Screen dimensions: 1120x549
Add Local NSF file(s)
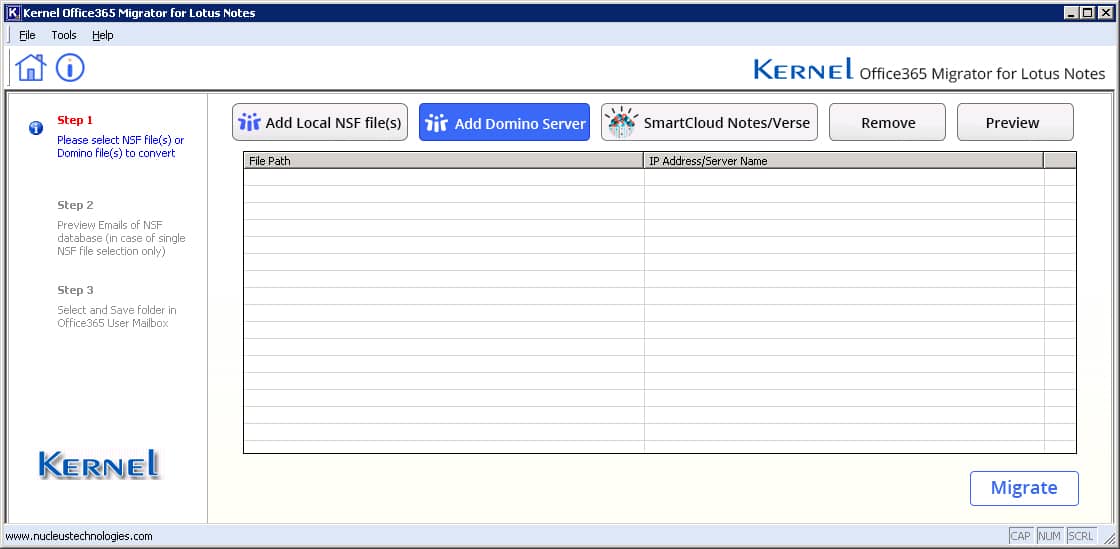coord(320,123)
